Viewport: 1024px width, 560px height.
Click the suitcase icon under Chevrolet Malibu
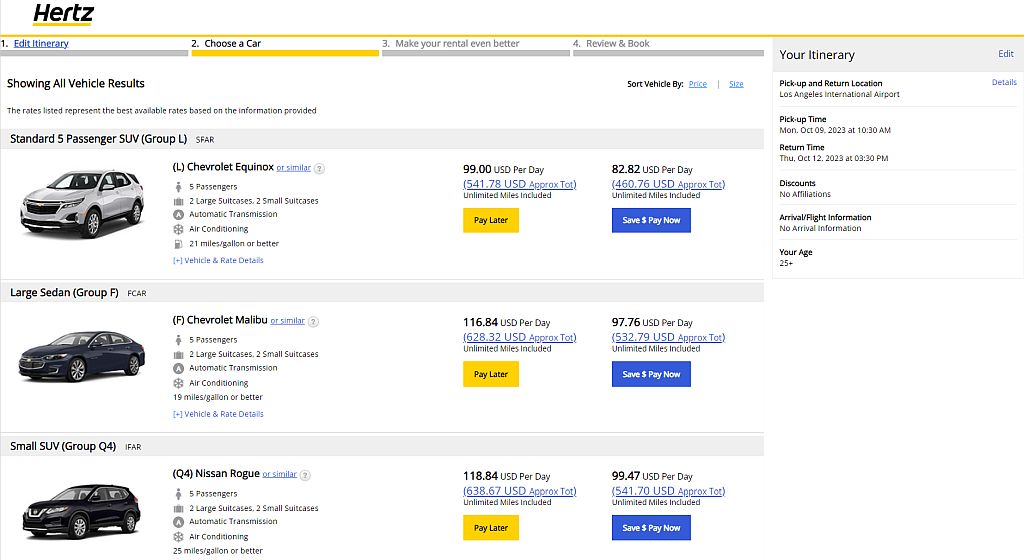click(x=178, y=354)
